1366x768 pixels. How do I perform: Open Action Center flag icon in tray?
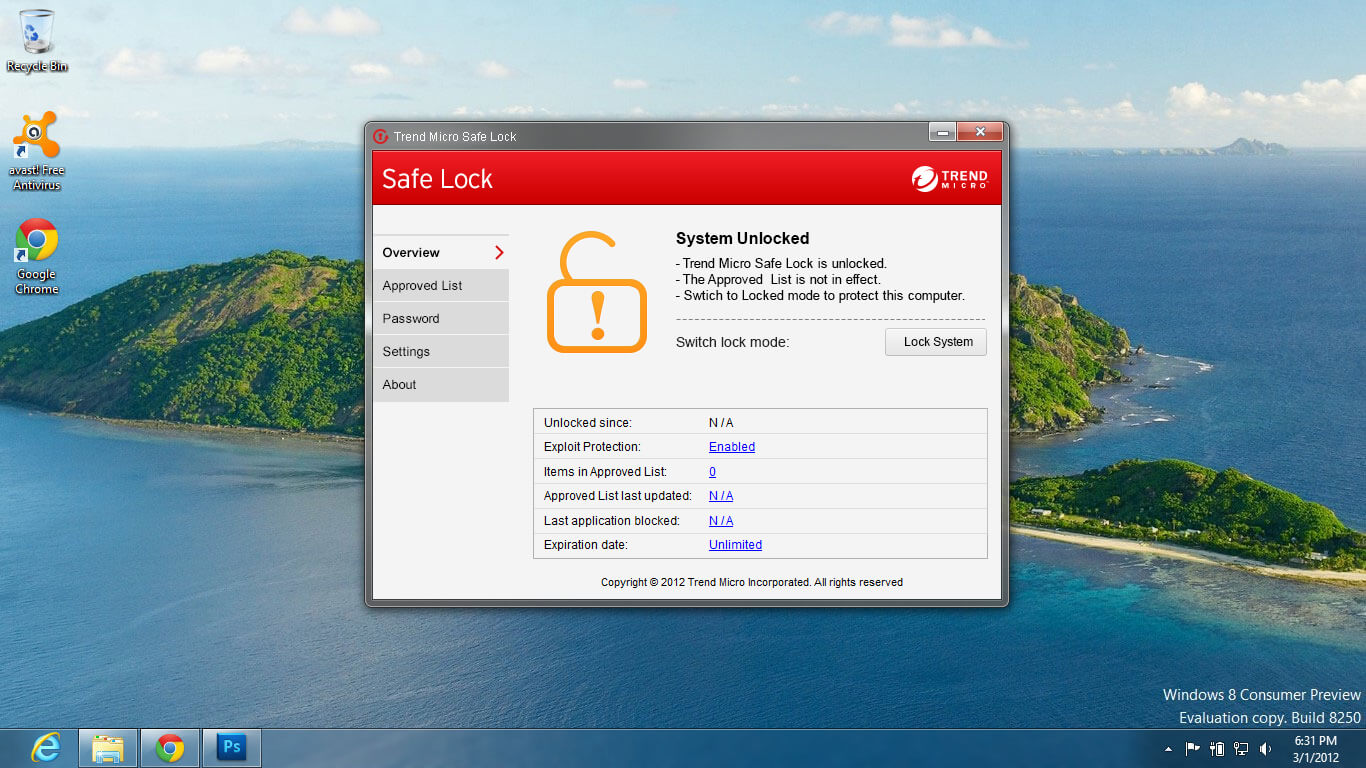[x=1193, y=748]
